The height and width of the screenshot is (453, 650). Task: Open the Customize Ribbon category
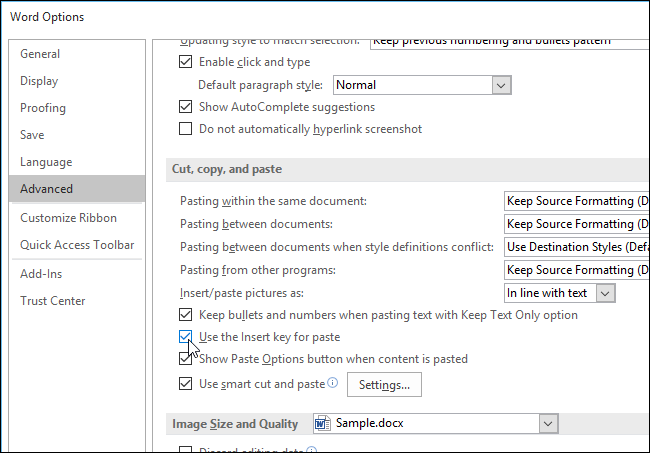68,218
